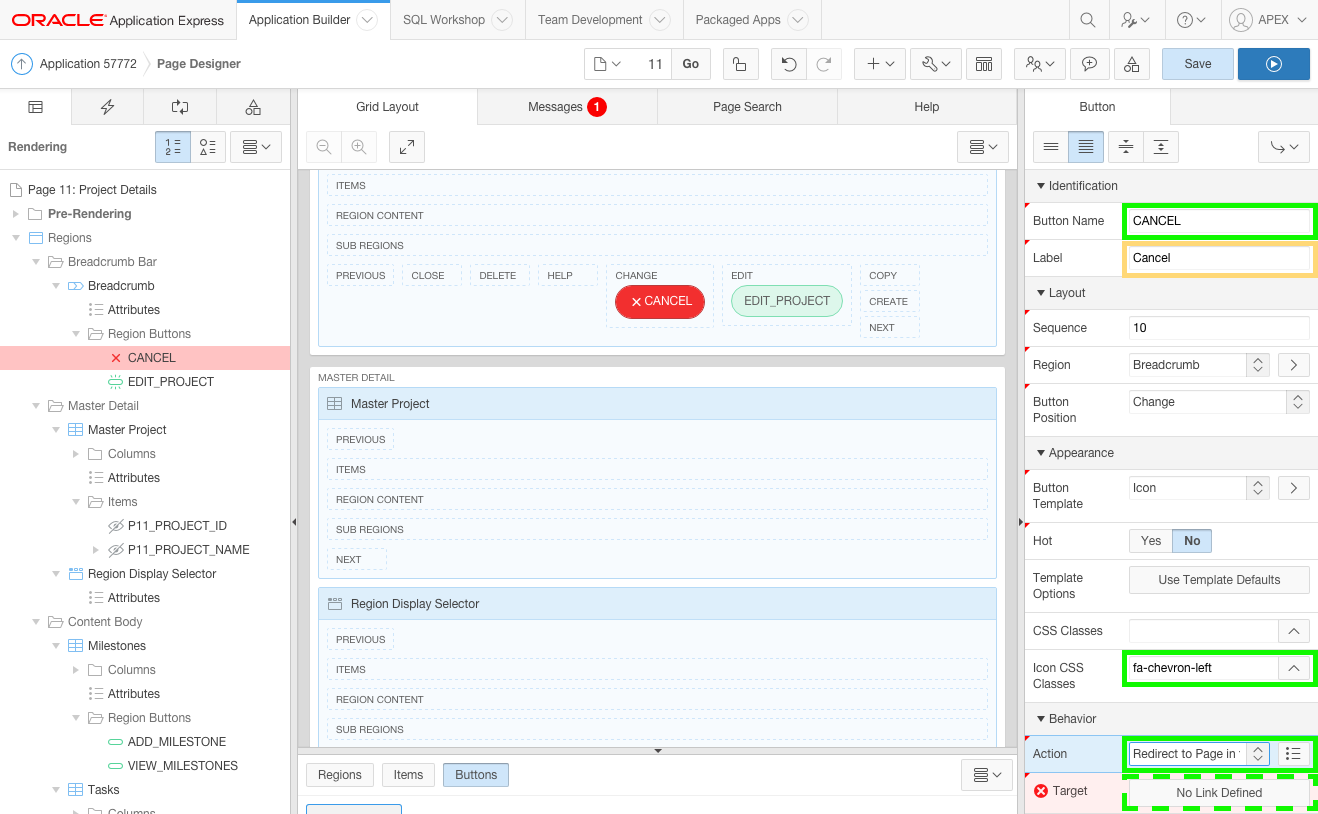
Task: Open the grid layout options menu
Action: (983, 147)
